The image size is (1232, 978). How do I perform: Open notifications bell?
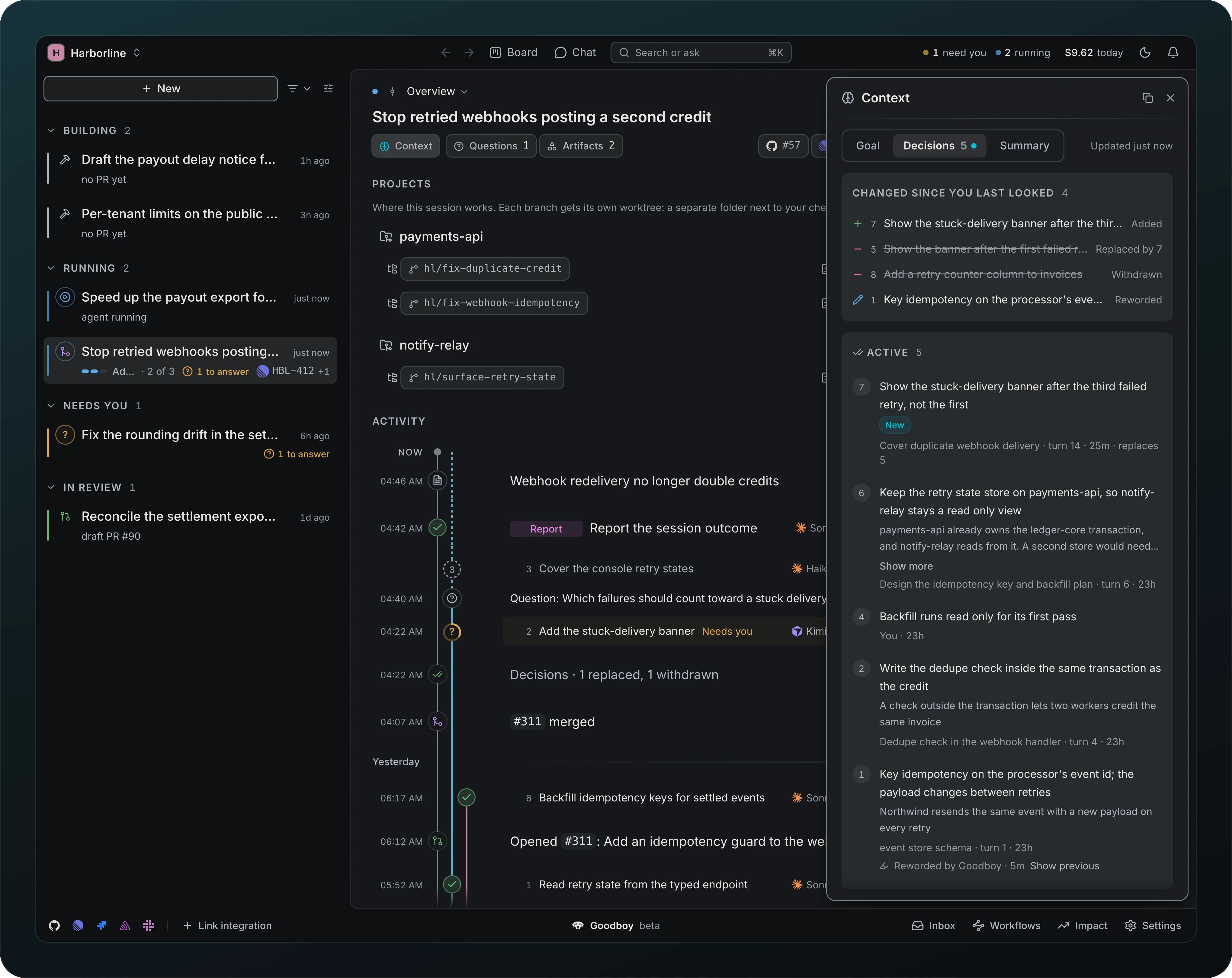(1173, 53)
